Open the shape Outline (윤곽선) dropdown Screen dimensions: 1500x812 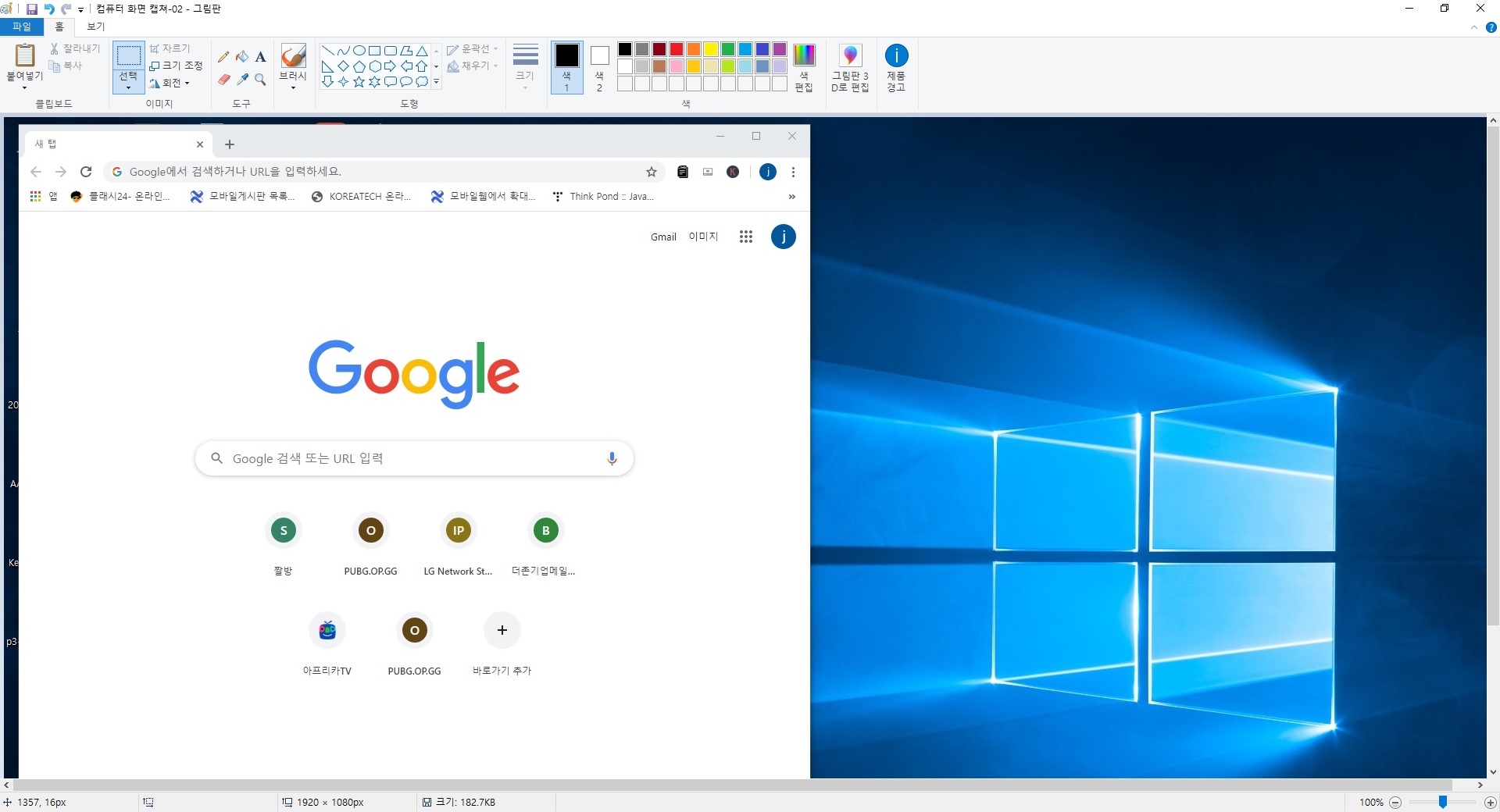point(472,48)
